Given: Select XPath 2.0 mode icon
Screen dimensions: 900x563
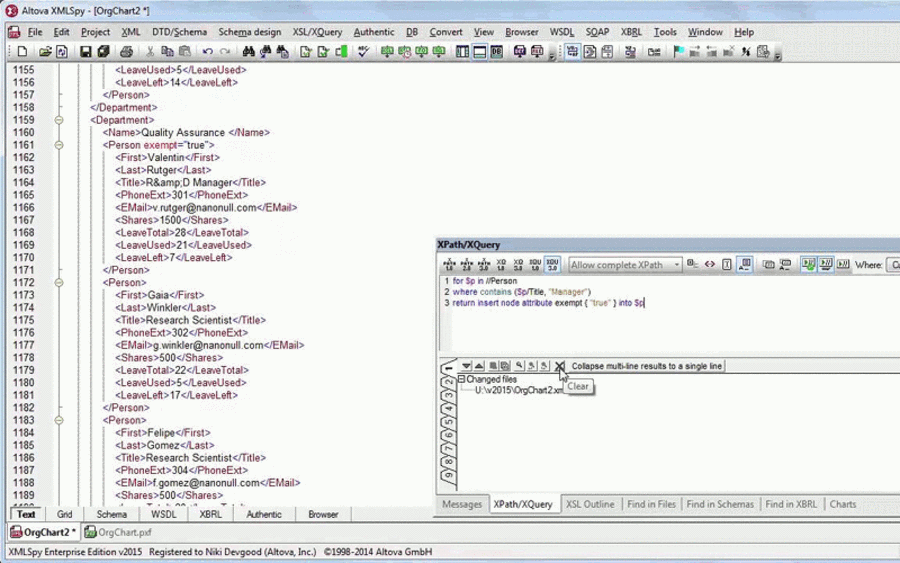Looking at the screenshot, I should click(467, 265).
